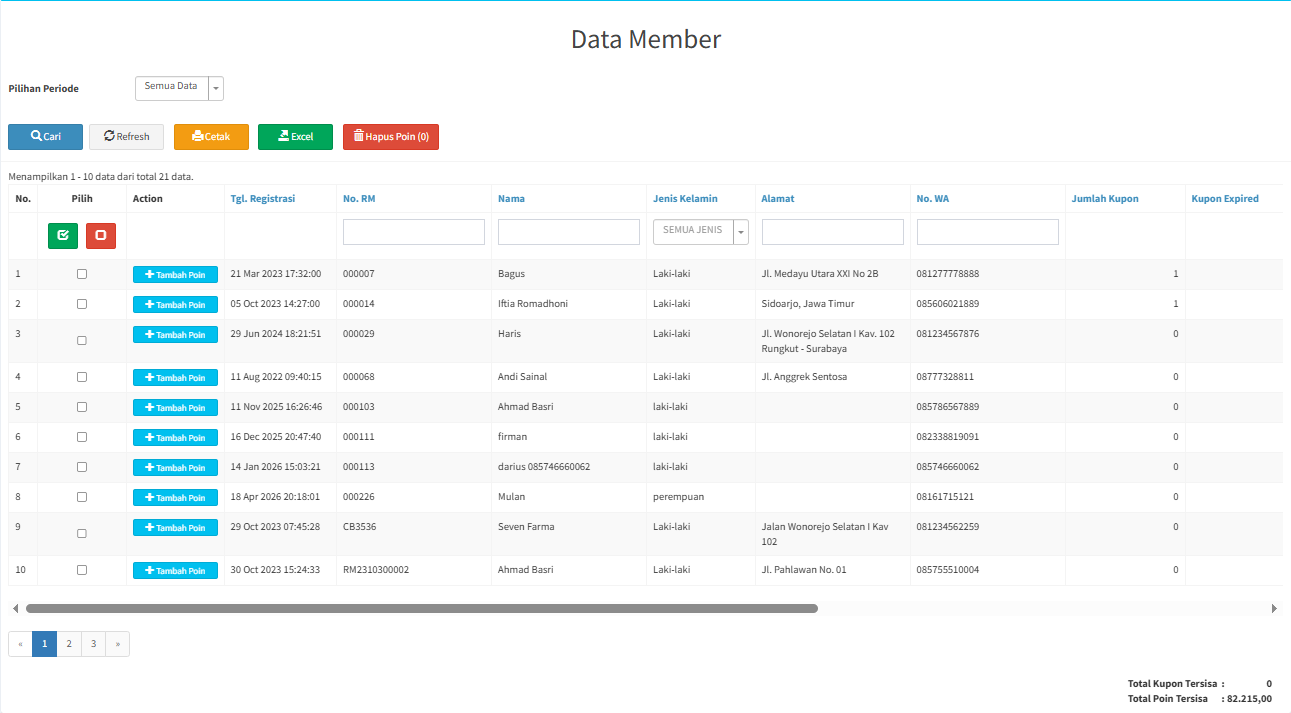1291x713 pixels.
Task: Click address Sidoarjo, Jawa Timur
Action: coord(808,304)
